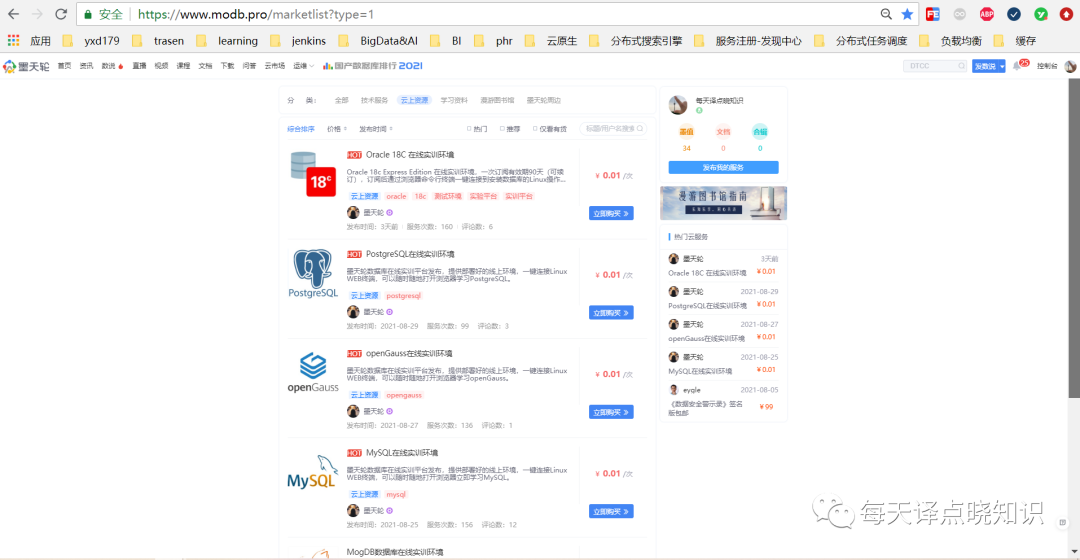The height and width of the screenshot is (560, 1080).
Task: Click the Oracle 18c product icon
Action: [x=313, y=174]
